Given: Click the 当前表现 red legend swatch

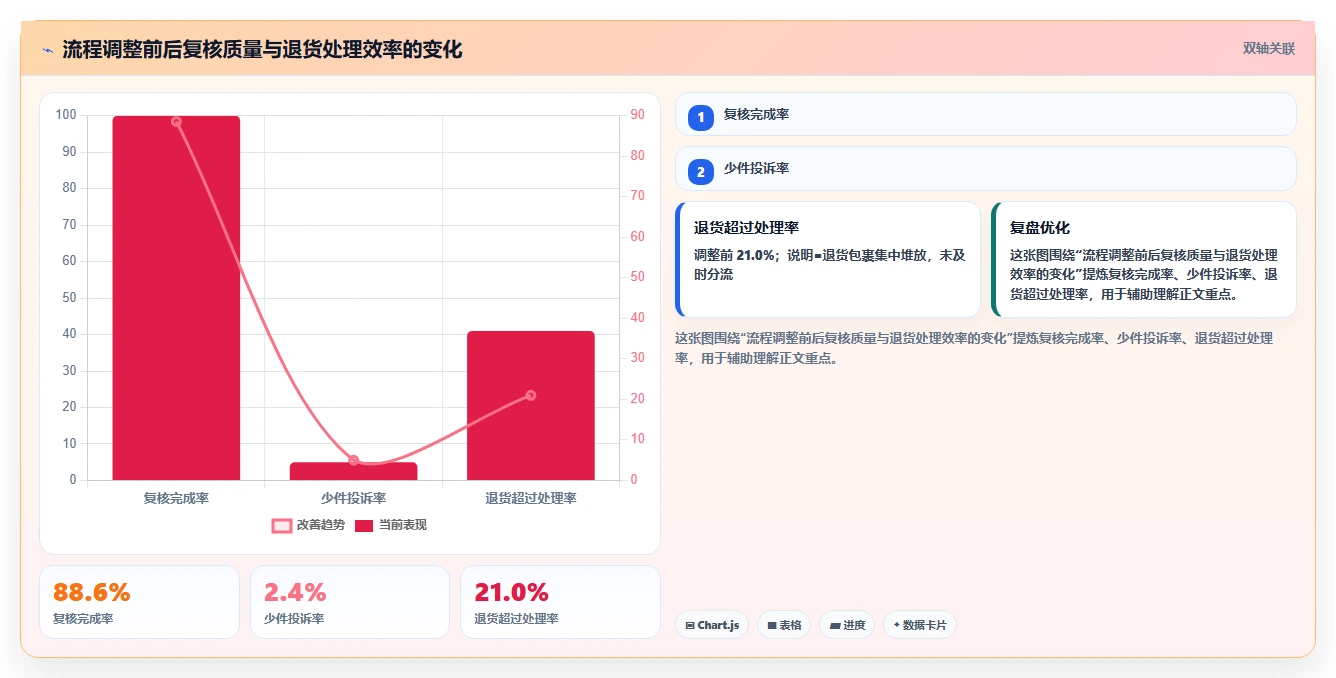Looking at the screenshot, I should pos(364,525).
